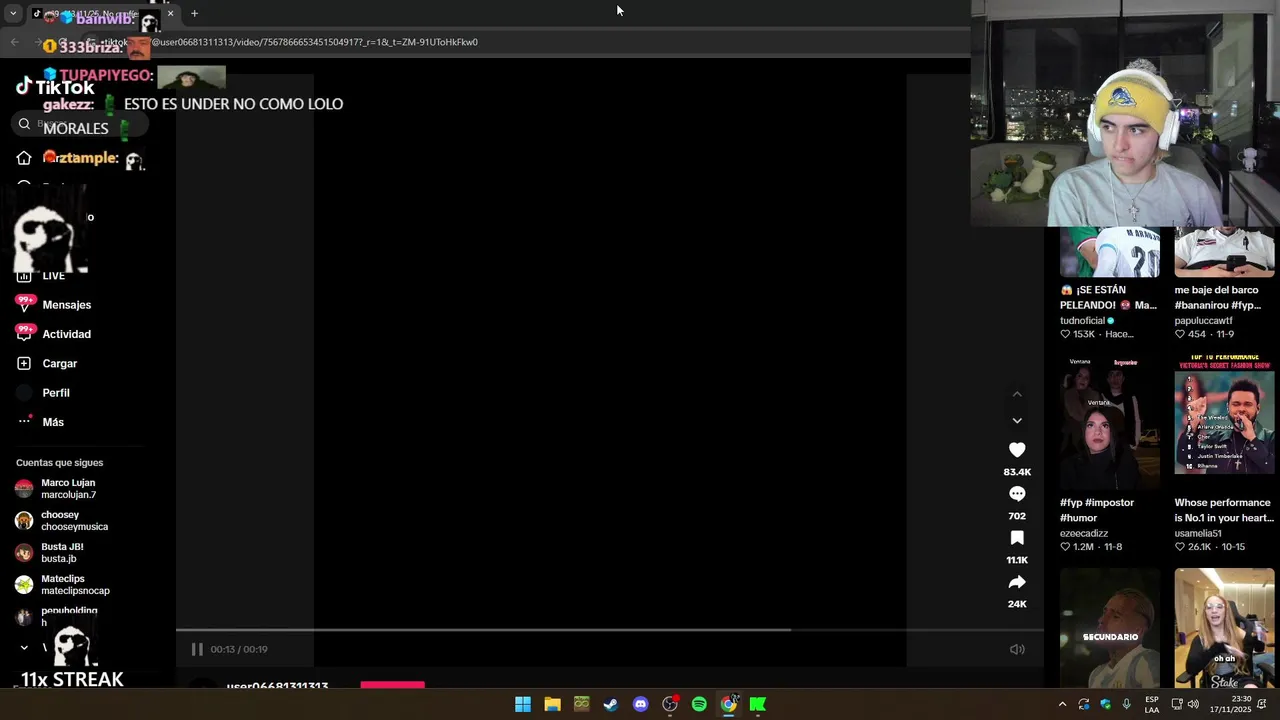The width and height of the screenshot is (1280, 720).
Task: Click the 26.1K likes count text
Action: tap(1201, 547)
